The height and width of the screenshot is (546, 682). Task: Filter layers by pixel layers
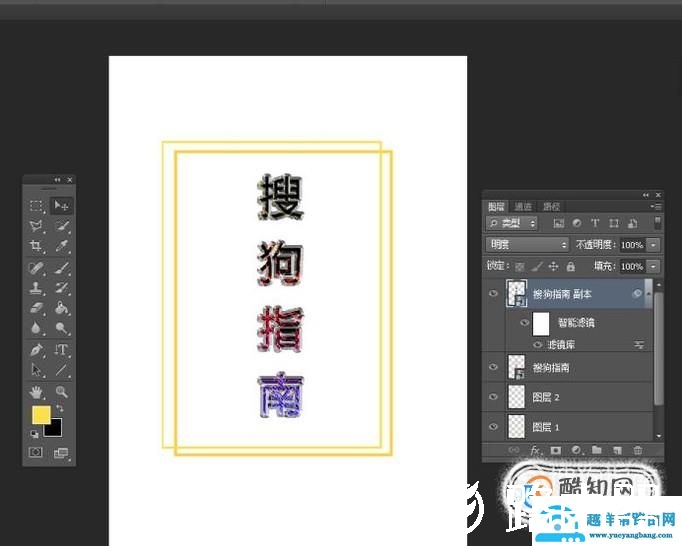[x=558, y=224]
